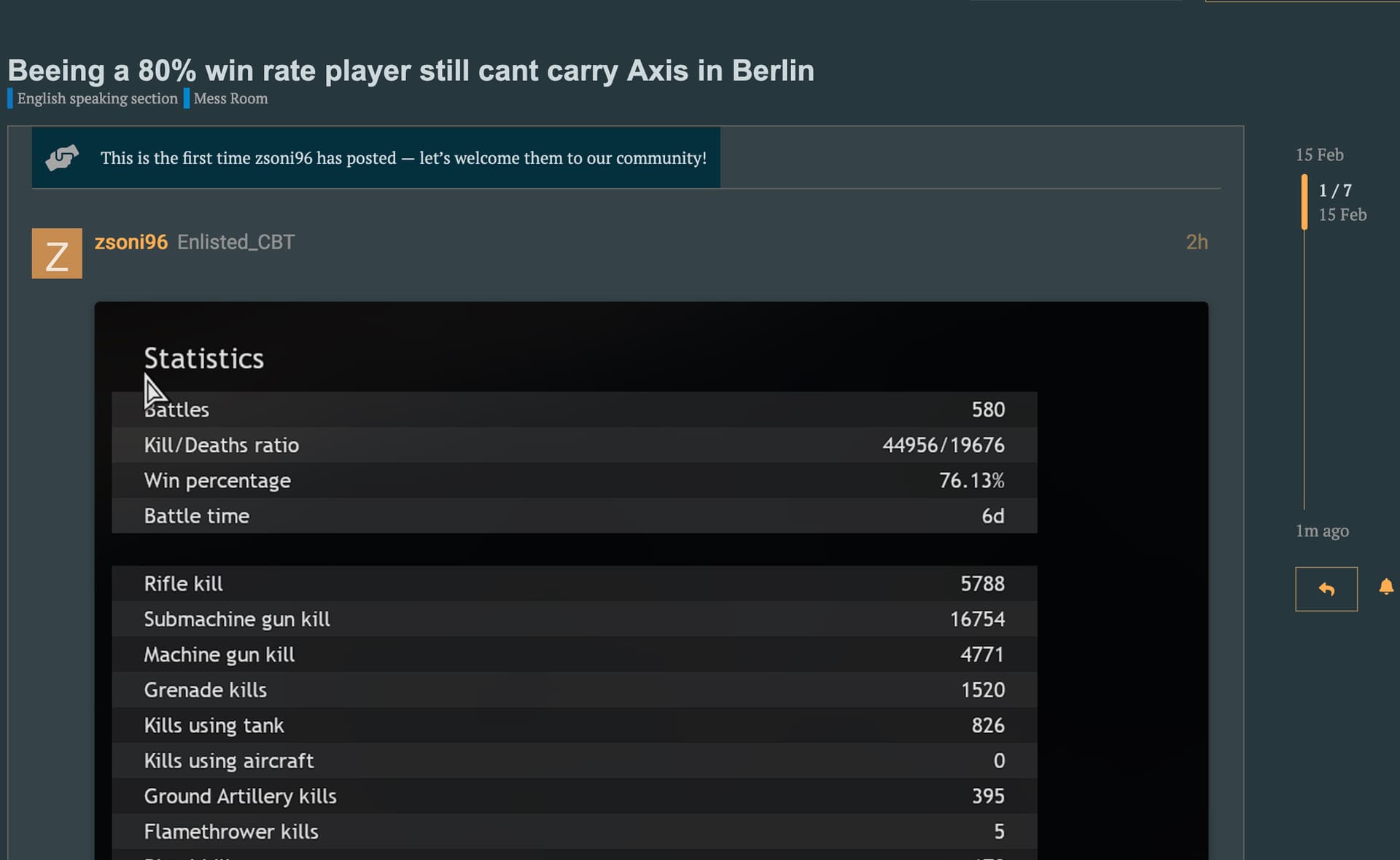Click the reply arrow button in timeline
The width and height of the screenshot is (1400, 860).
coord(1326,589)
